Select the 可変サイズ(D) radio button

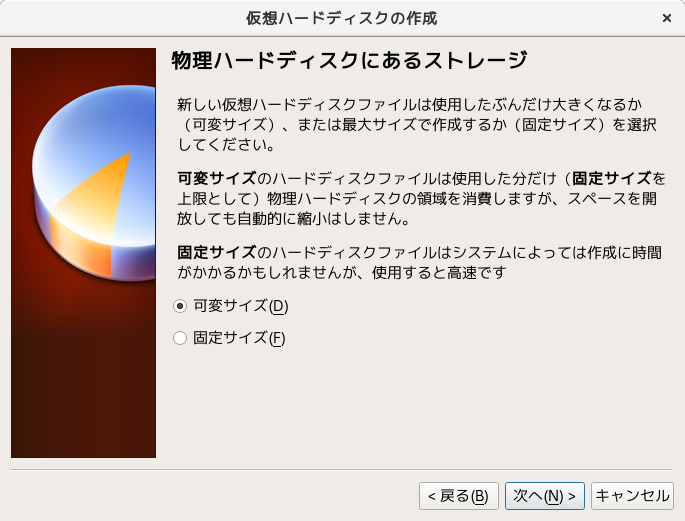tap(180, 306)
